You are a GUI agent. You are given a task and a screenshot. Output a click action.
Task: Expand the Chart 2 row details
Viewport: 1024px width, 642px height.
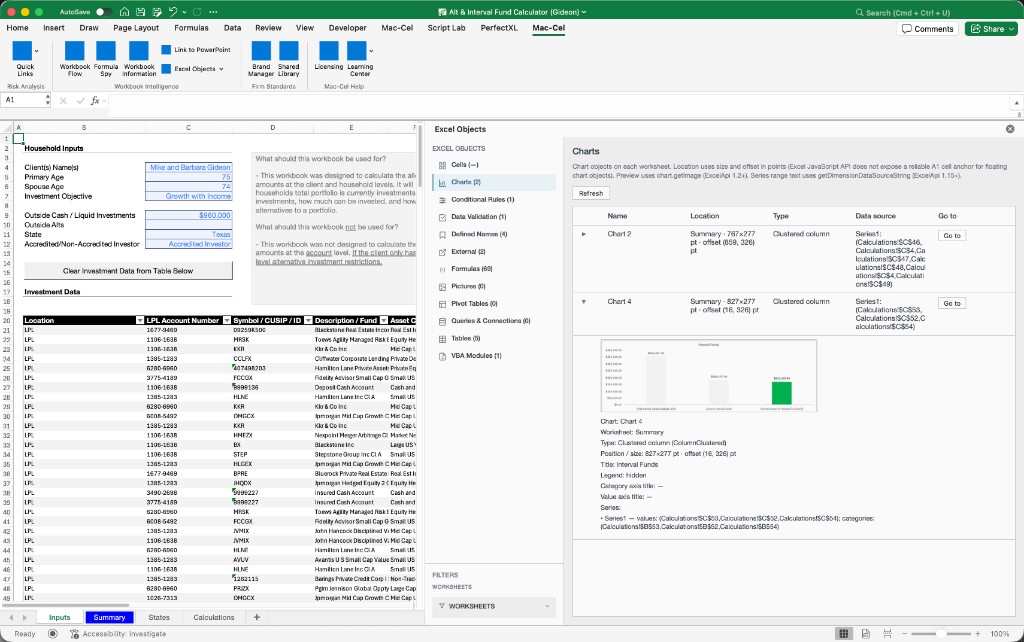(x=584, y=234)
